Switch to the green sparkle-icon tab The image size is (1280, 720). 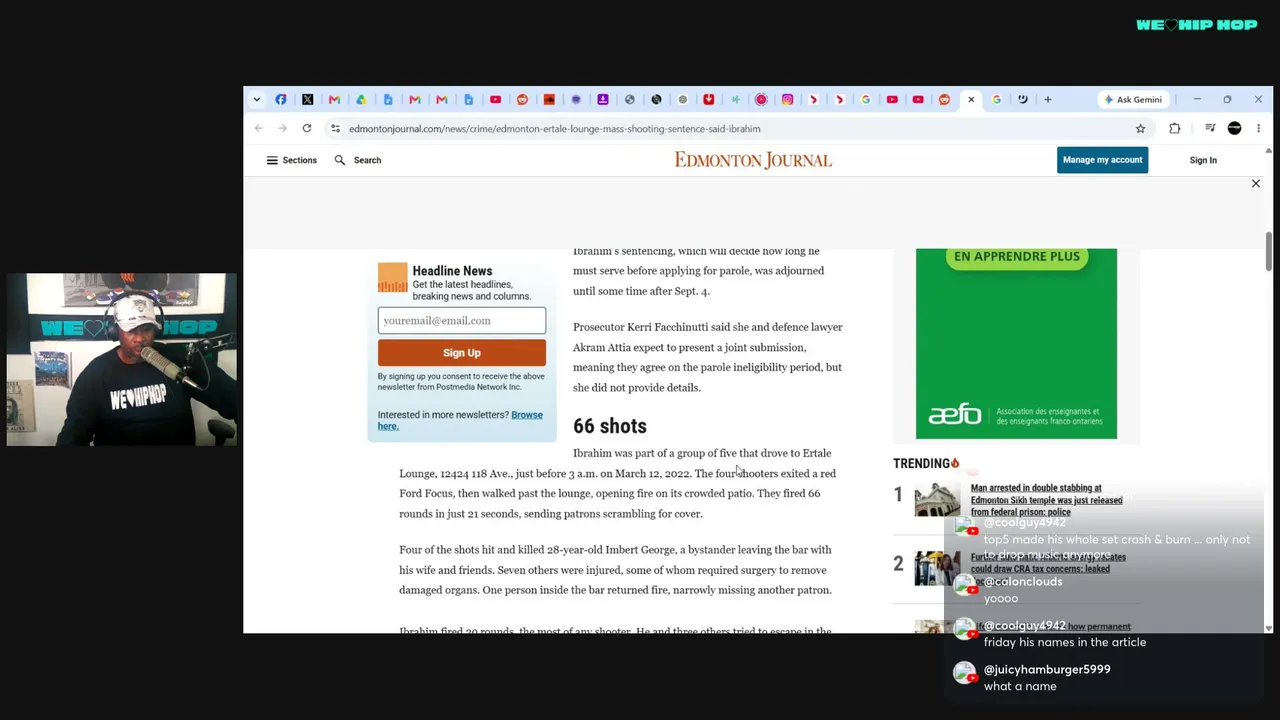pyautogui.click(x=735, y=100)
